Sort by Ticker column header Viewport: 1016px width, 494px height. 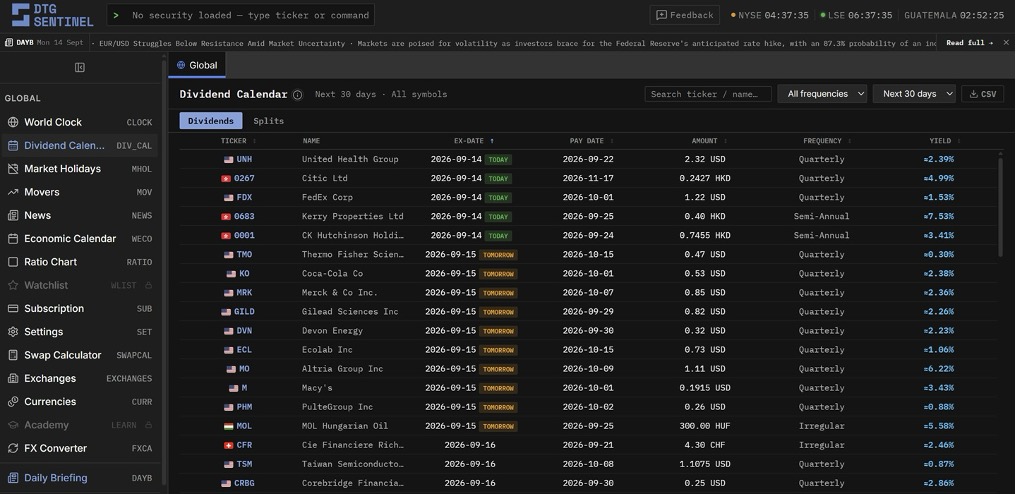coord(238,141)
